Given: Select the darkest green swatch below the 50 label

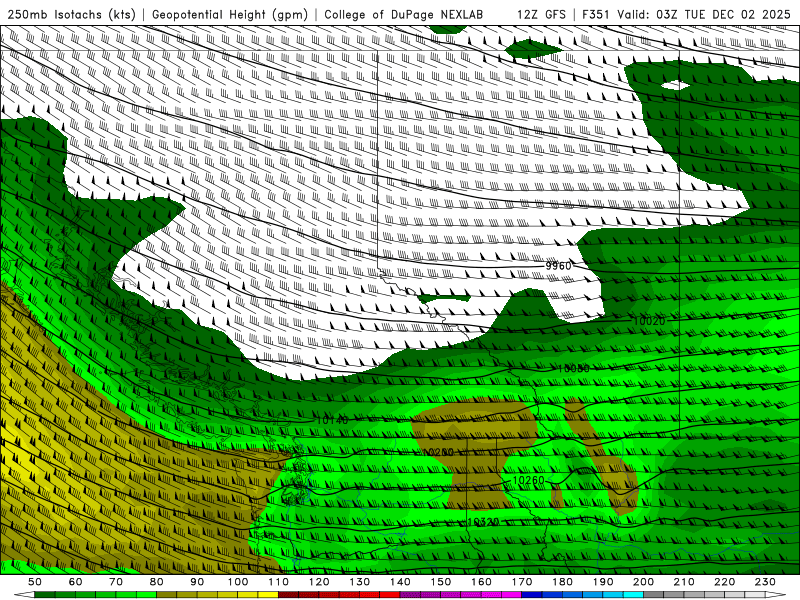Looking at the screenshot, I should [x=44, y=594].
